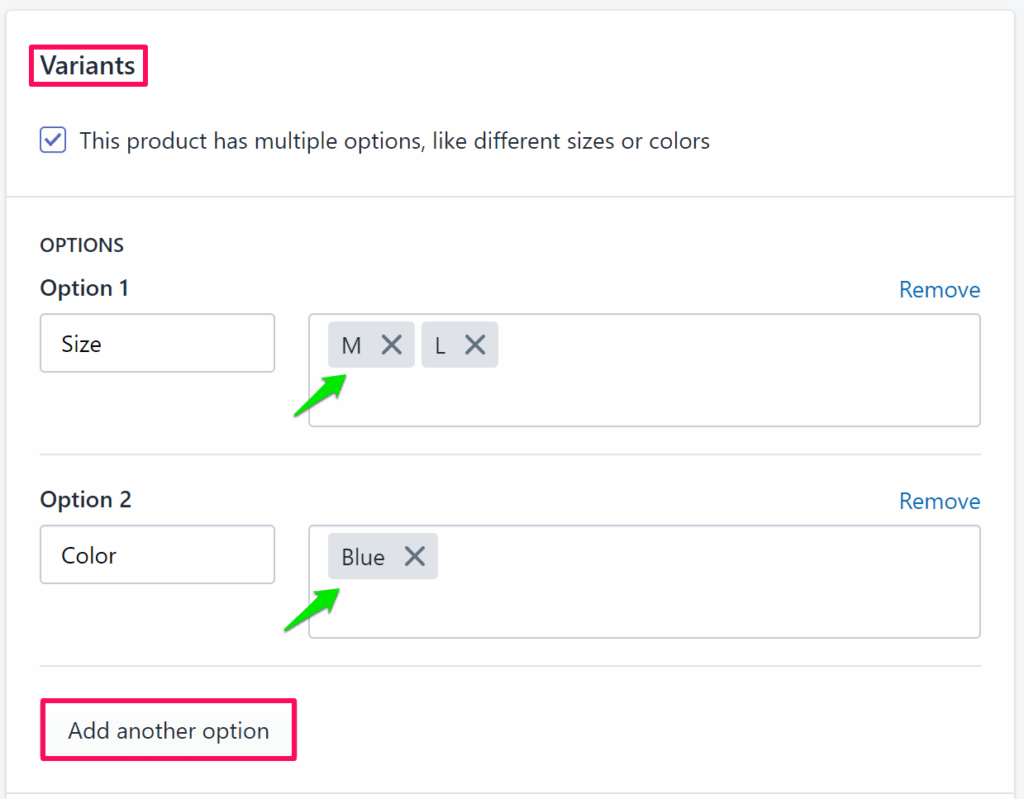
Task: Click the Remove link for Option 2
Action: pyautogui.click(x=939, y=501)
